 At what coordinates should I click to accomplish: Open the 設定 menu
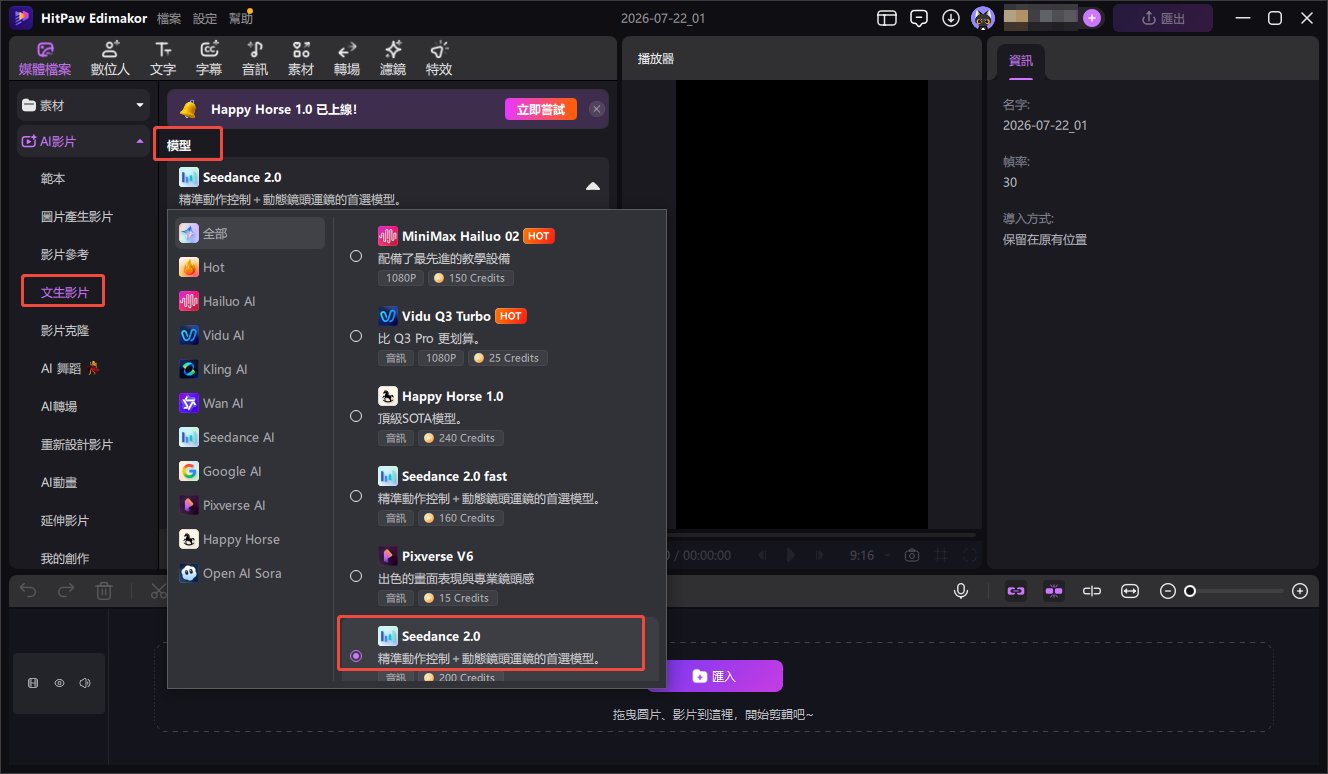pos(205,18)
